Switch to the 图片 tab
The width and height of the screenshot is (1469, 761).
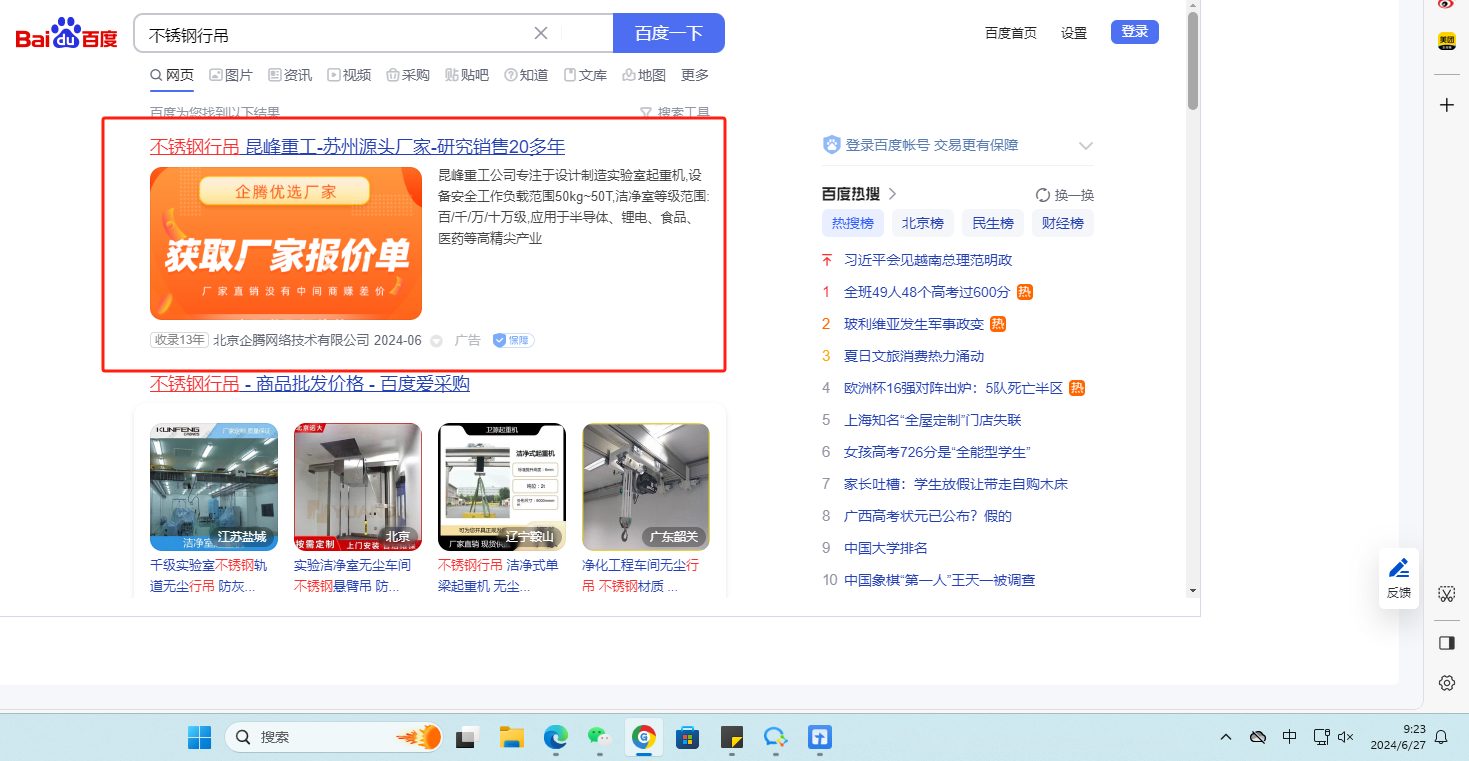click(x=231, y=75)
